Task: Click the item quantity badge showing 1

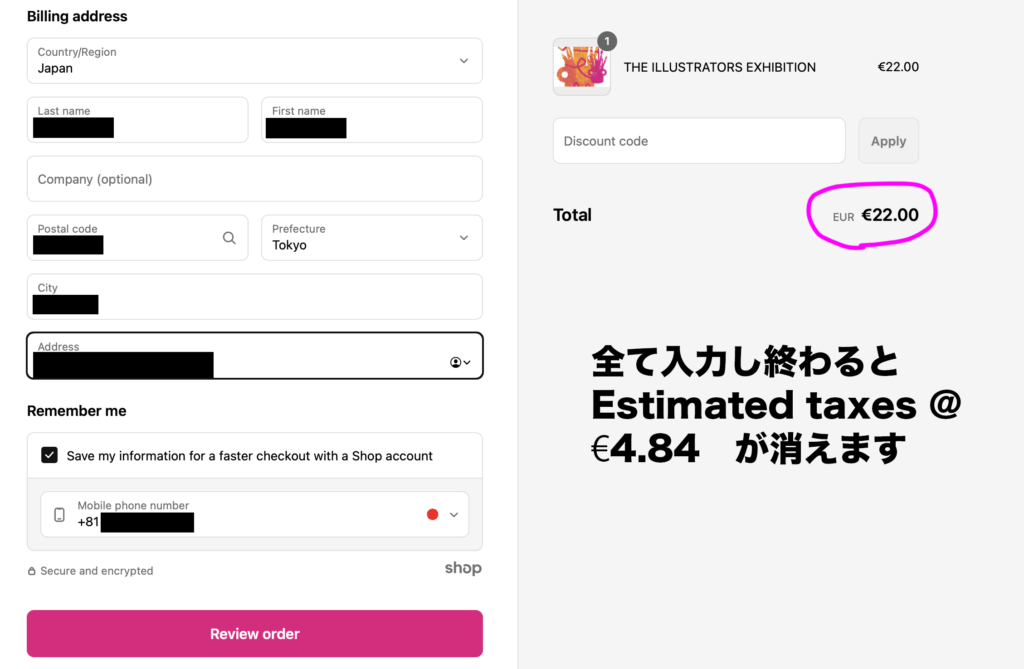Action: click(x=606, y=41)
